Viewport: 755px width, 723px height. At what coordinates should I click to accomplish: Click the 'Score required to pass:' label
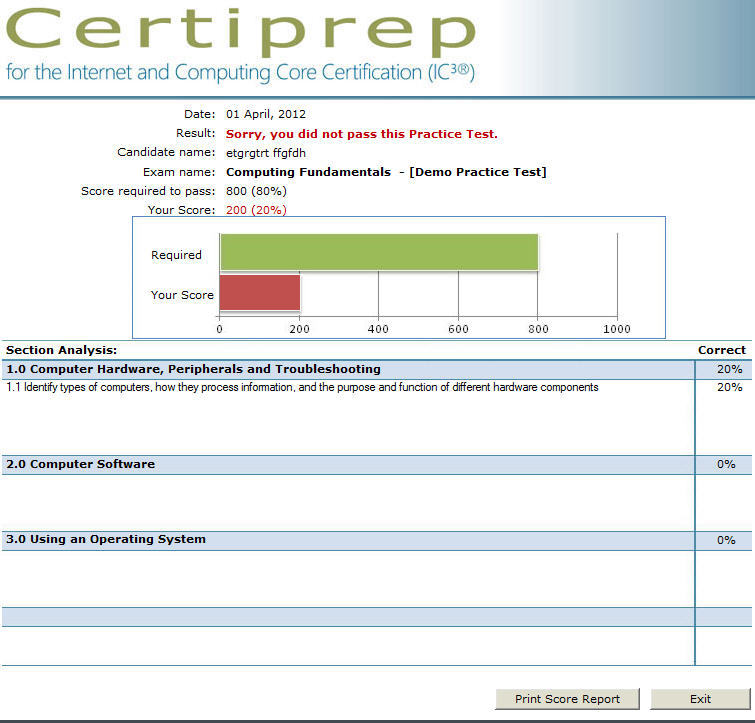[148, 191]
